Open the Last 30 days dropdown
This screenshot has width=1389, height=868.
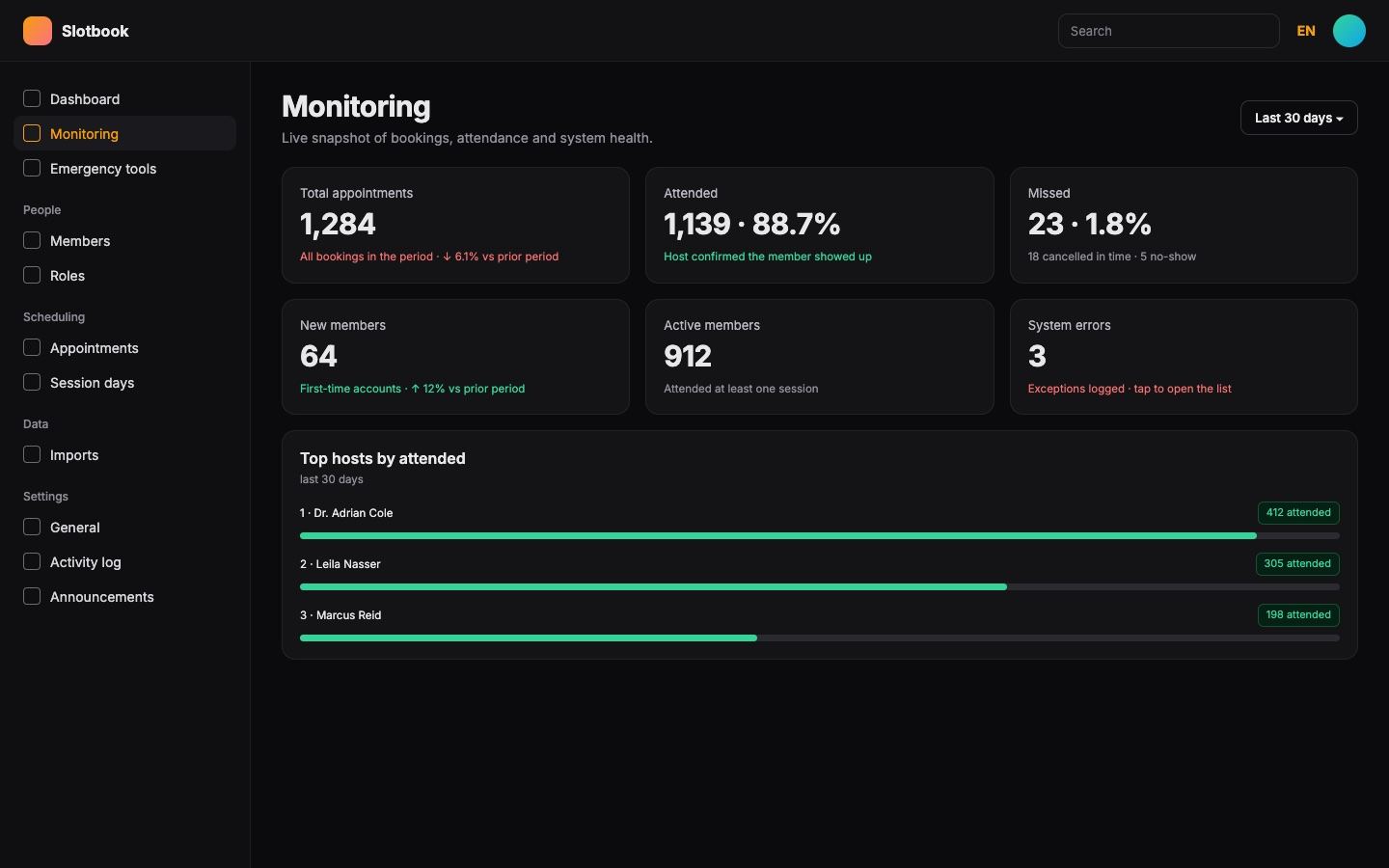(x=1298, y=118)
